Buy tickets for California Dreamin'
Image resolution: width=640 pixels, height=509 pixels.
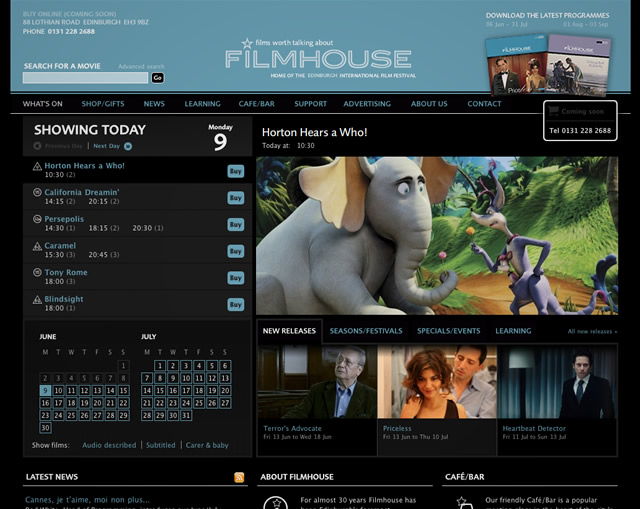[x=236, y=198]
